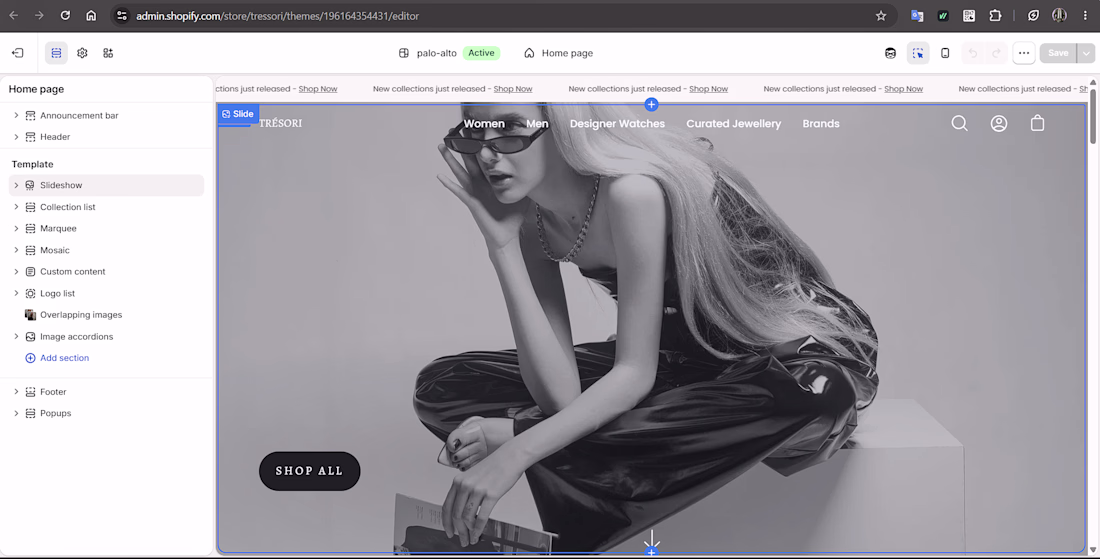Expand the Footer section chevron
The image size is (1100, 559).
(x=16, y=391)
